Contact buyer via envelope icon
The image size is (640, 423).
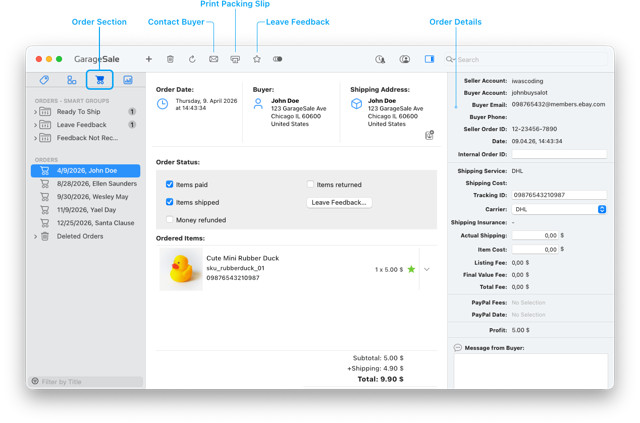click(x=213, y=59)
